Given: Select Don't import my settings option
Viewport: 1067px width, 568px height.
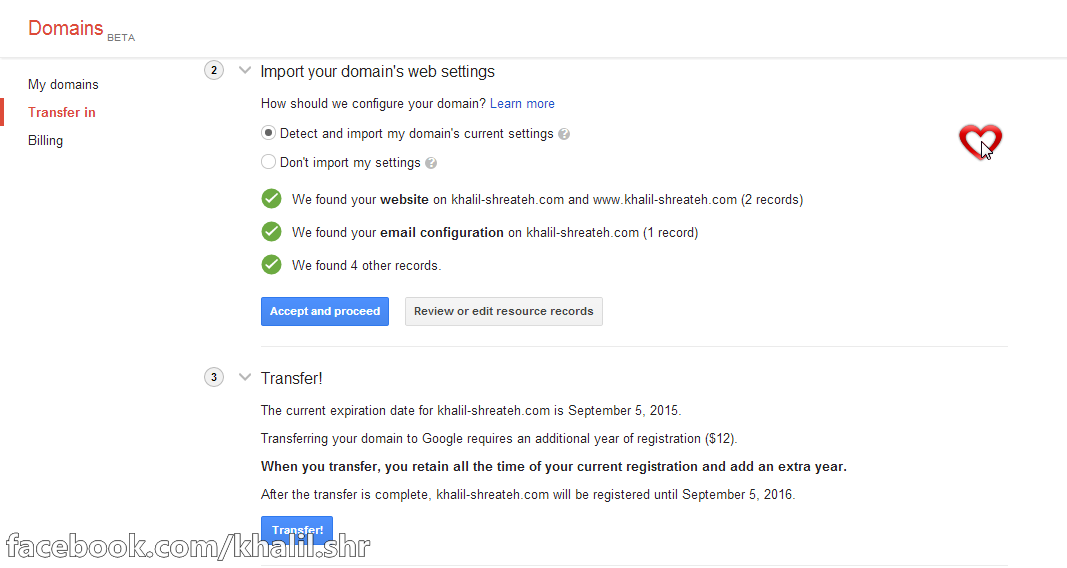Looking at the screenshot, I should tap(268, 162).
